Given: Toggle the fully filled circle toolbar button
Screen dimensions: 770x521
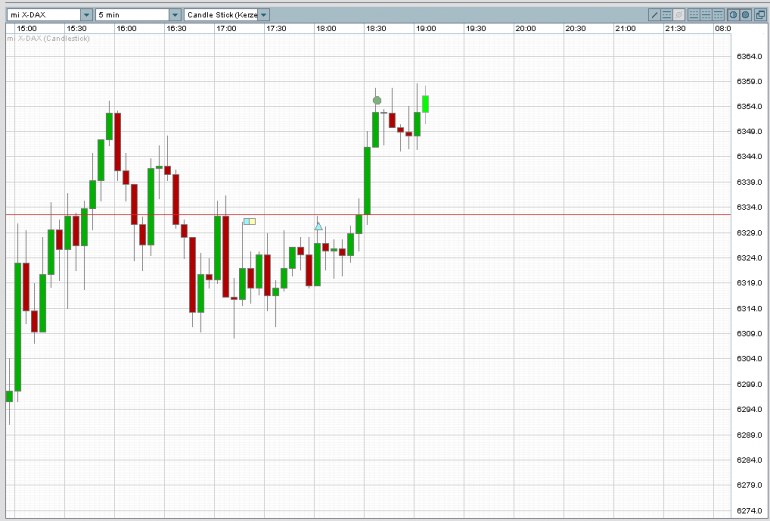Looking at the screenshot, I should (x=745, y=15).
